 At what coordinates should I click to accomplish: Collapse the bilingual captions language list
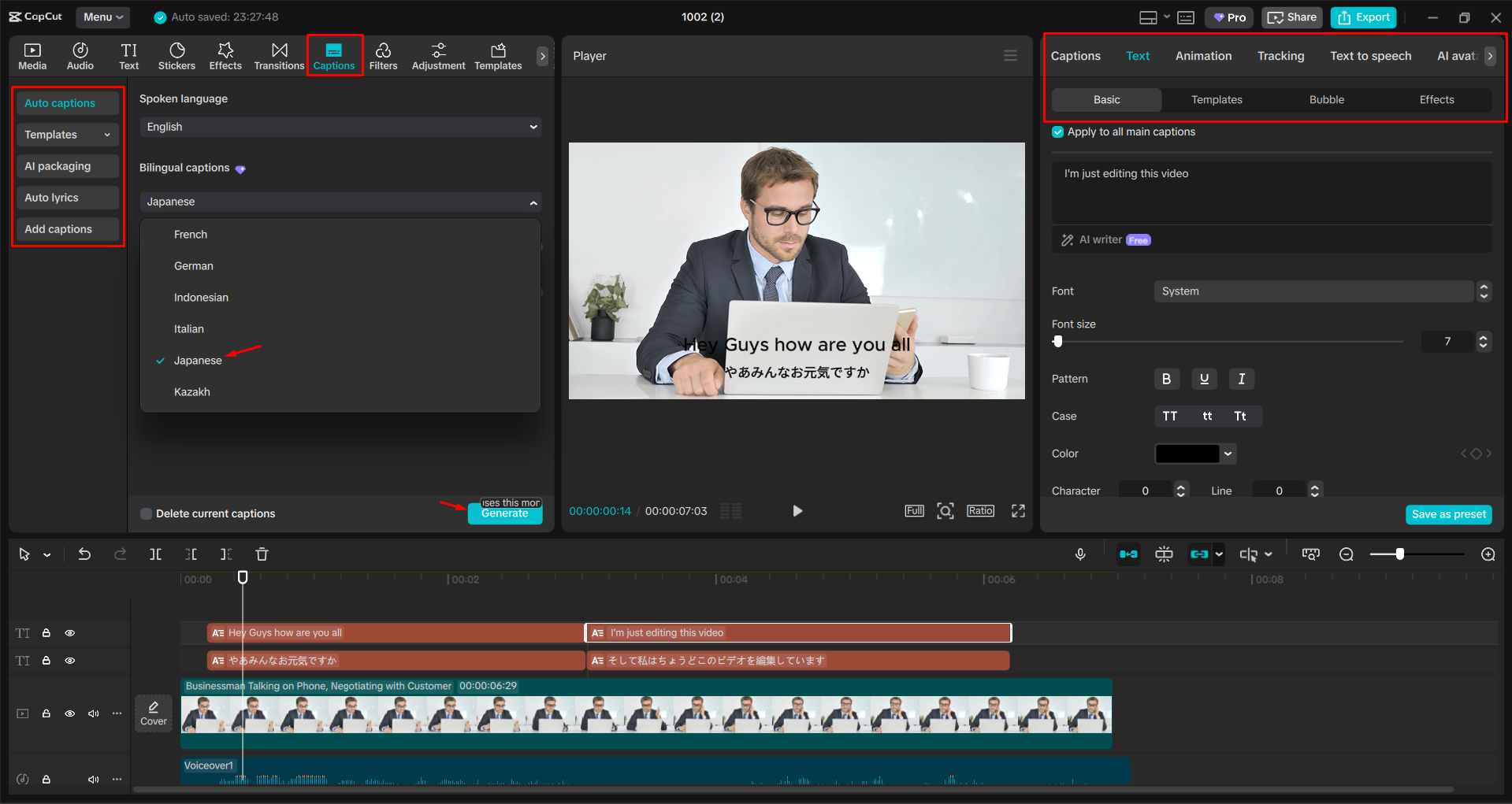point(534,202)
